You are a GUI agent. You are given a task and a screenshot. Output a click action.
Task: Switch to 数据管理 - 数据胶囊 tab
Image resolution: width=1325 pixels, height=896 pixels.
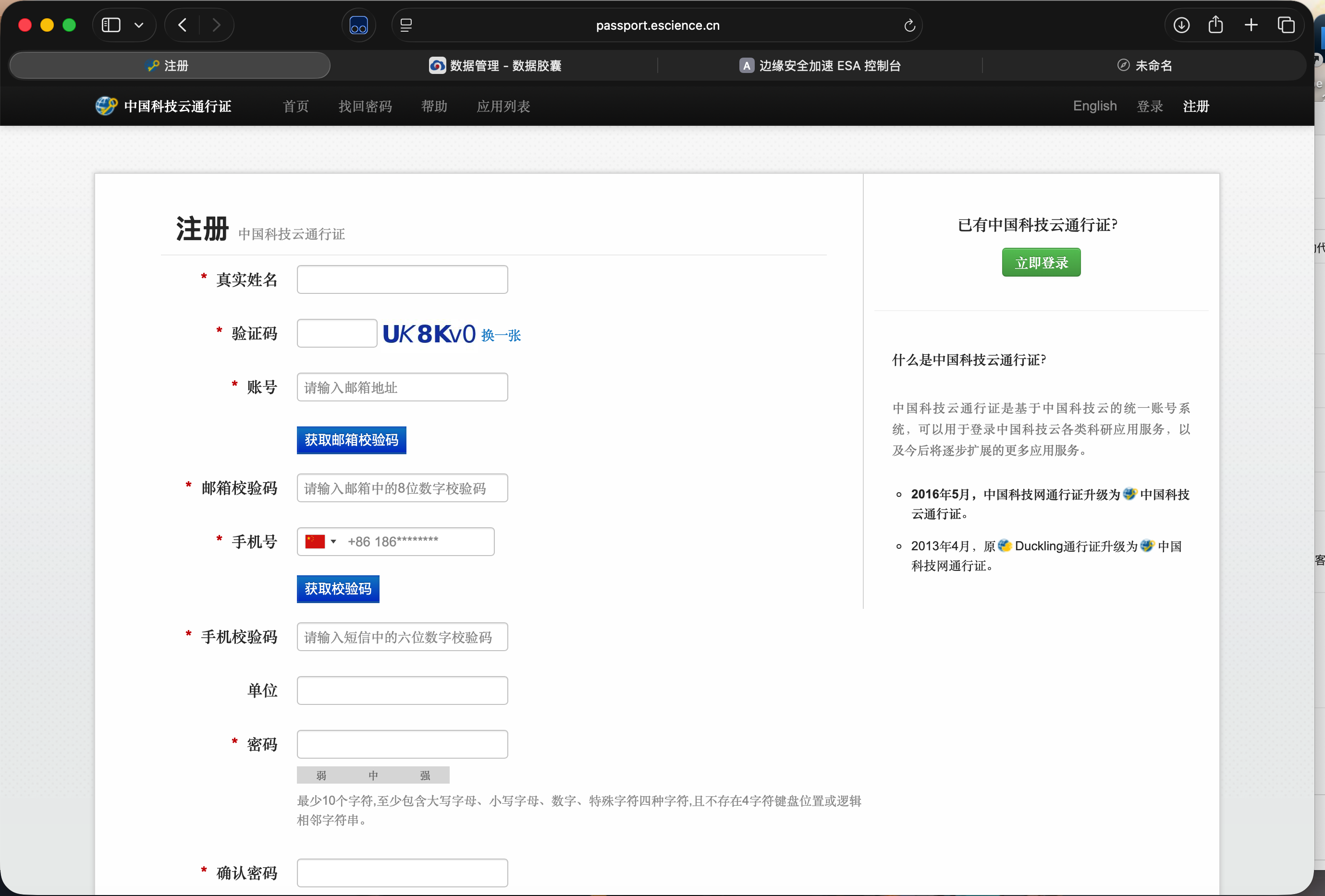tap(495, 66)
